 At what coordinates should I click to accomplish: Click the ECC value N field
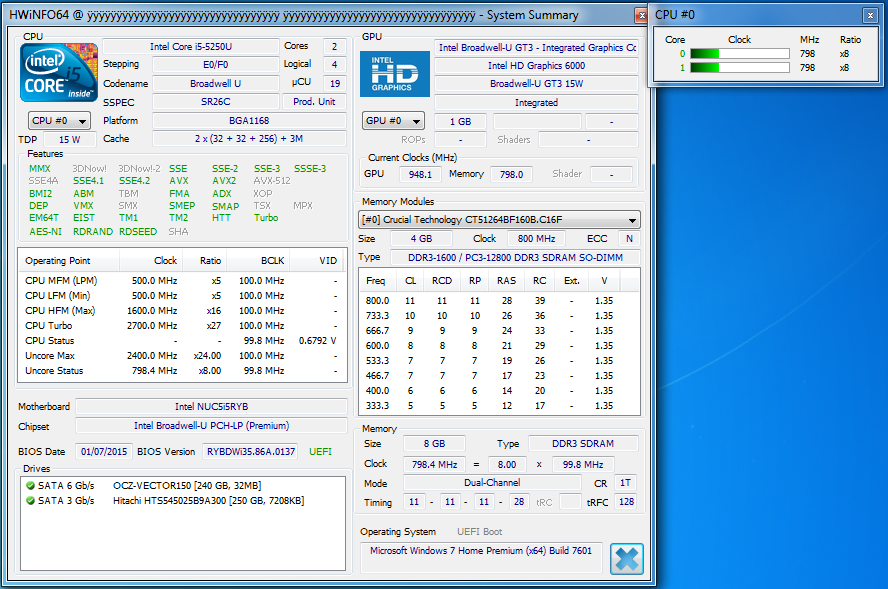[x=629, y=239]
